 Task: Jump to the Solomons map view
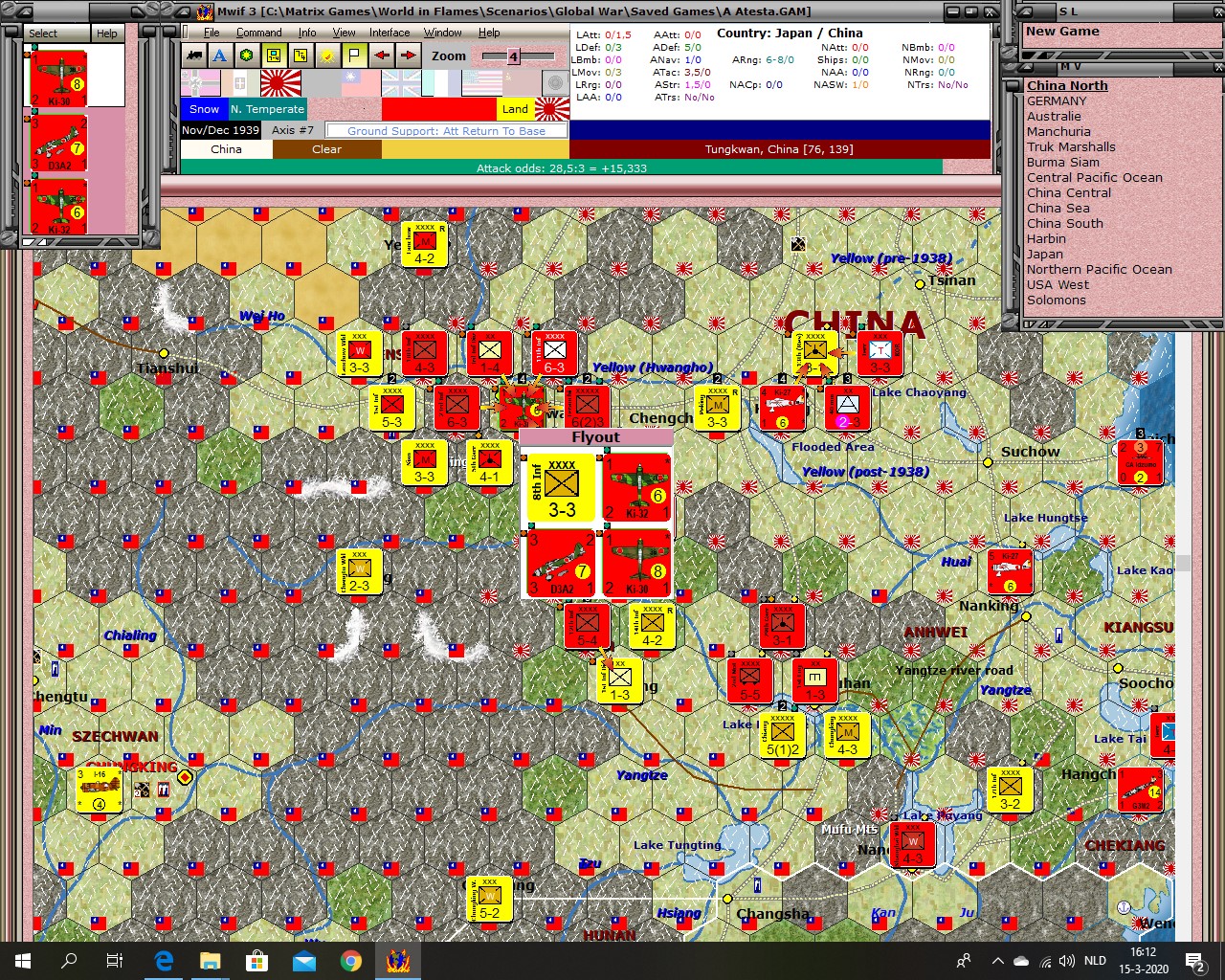[1057, 301]
